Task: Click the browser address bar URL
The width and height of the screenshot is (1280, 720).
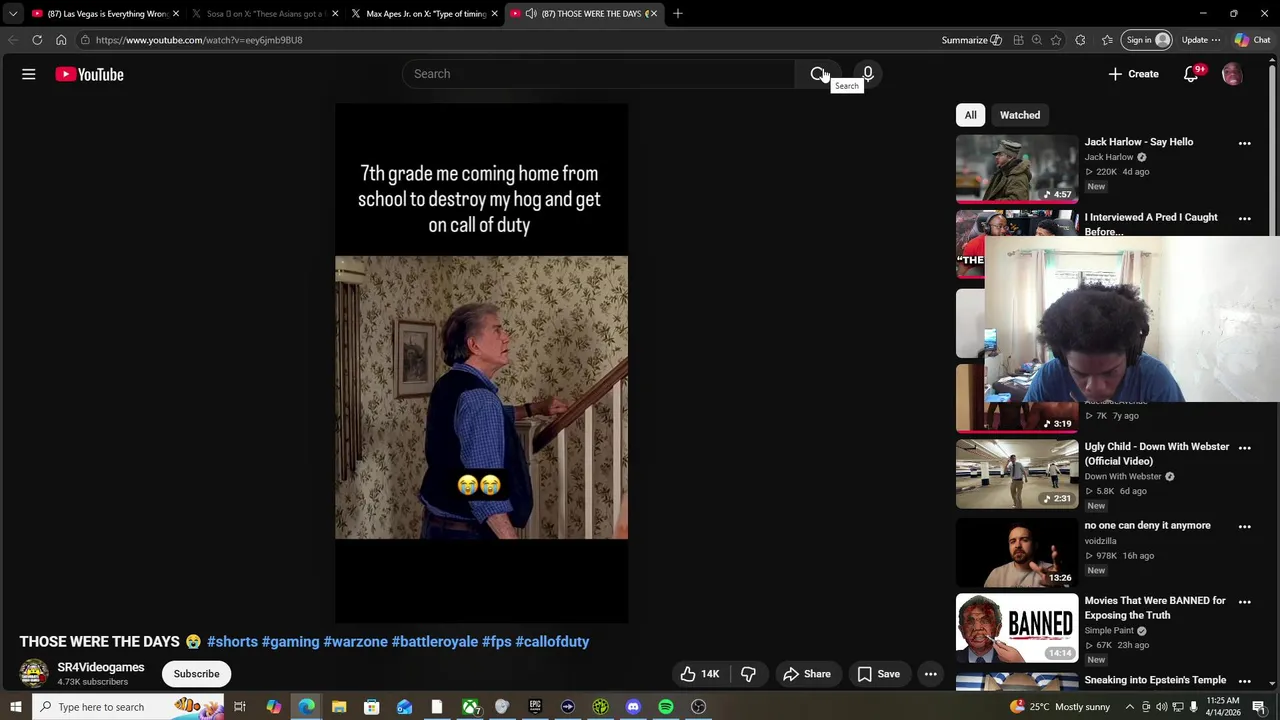Action: click(199, 40)
